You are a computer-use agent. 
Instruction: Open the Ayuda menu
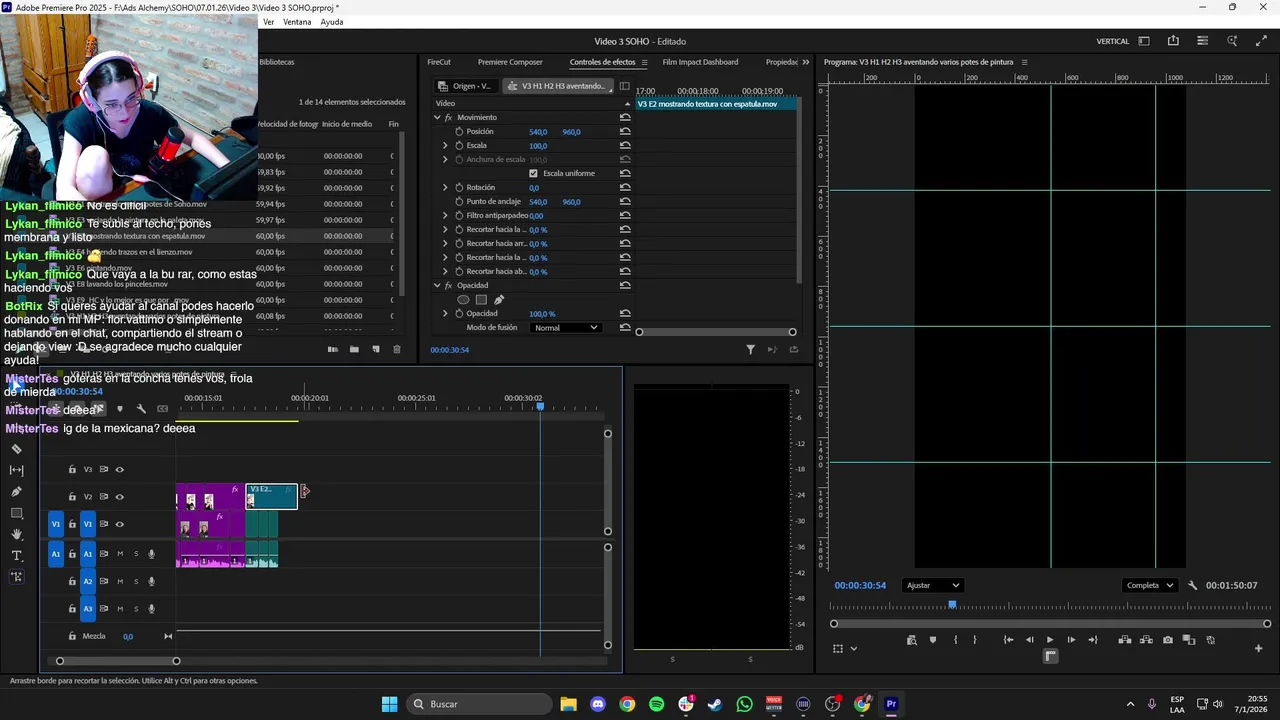[332, 22]
